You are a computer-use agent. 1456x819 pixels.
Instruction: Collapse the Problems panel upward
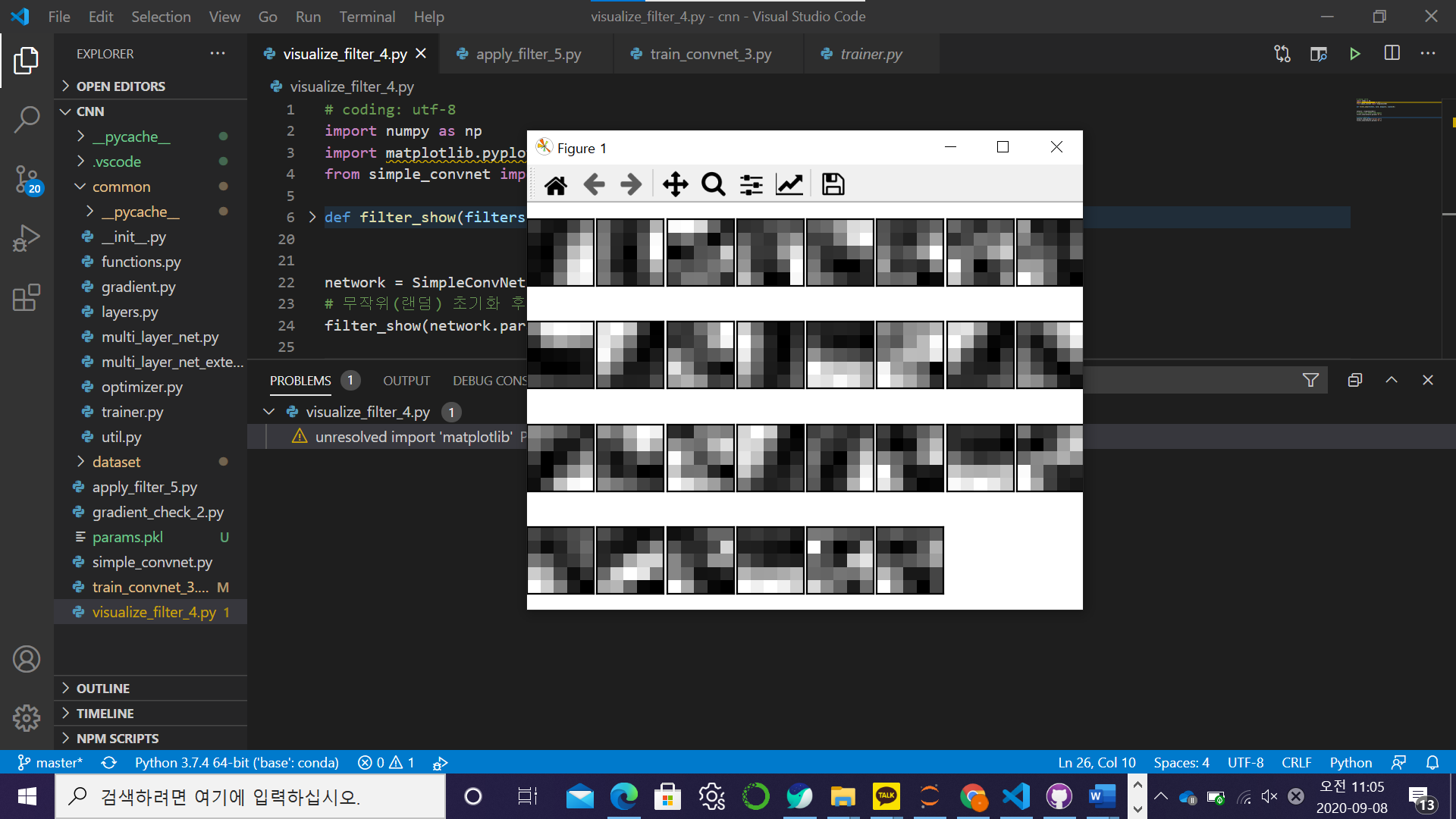[1392, 380]
